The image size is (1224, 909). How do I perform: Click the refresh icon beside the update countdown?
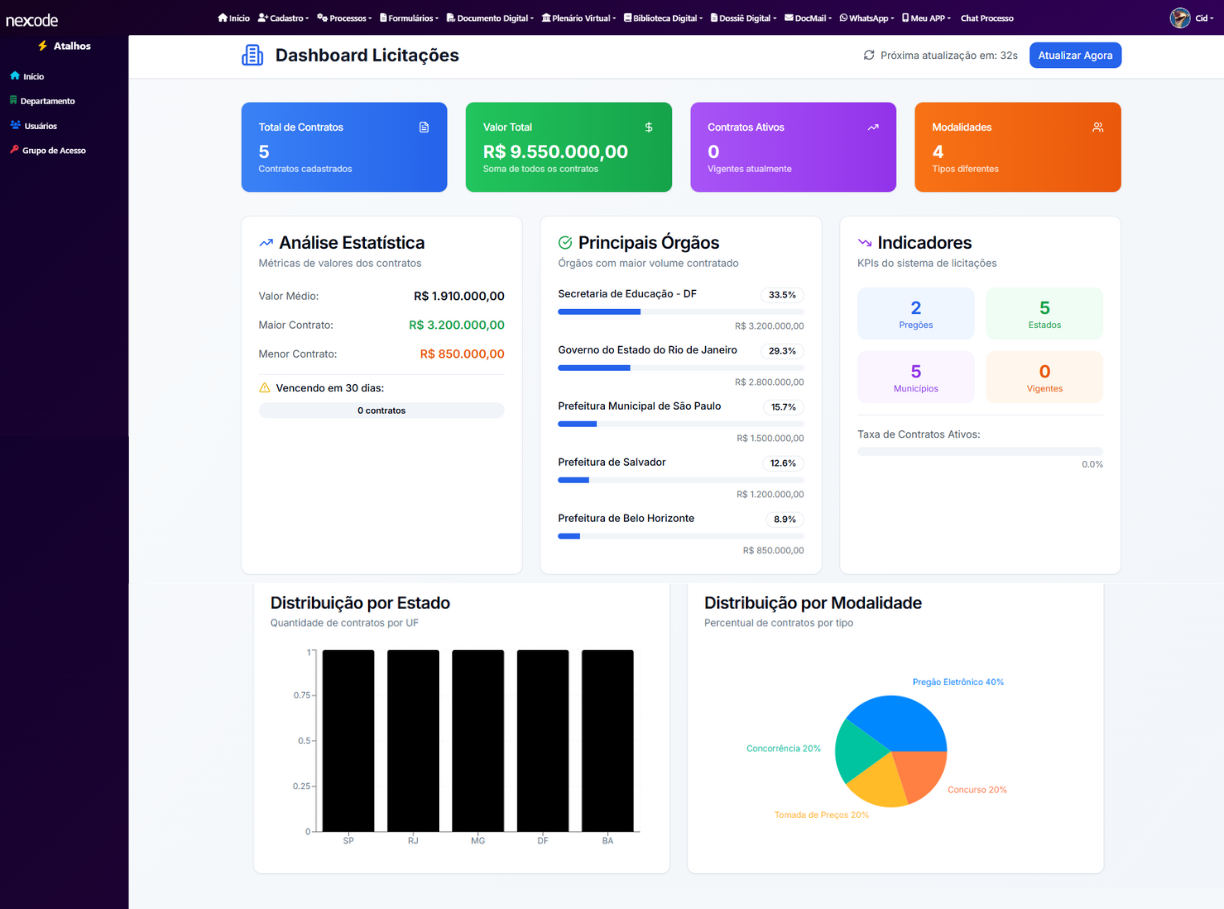point(869,55)
